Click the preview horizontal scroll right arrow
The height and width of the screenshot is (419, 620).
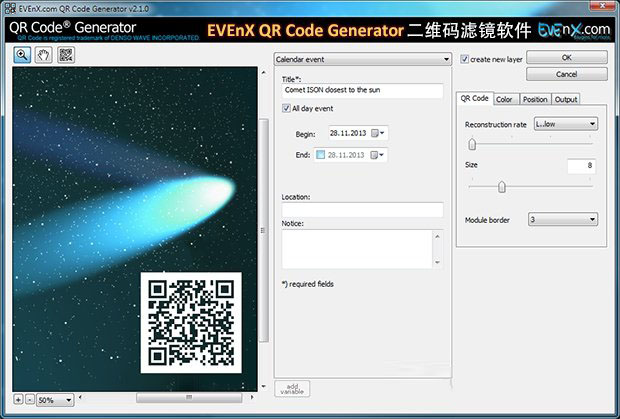253,397
